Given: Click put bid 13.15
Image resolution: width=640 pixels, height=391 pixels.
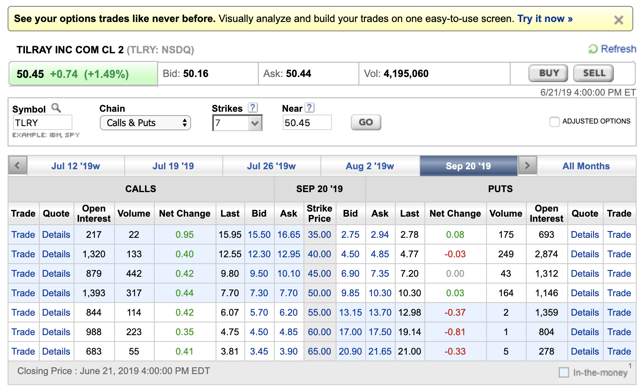Looking at the screenshot, I should [350, 312].
